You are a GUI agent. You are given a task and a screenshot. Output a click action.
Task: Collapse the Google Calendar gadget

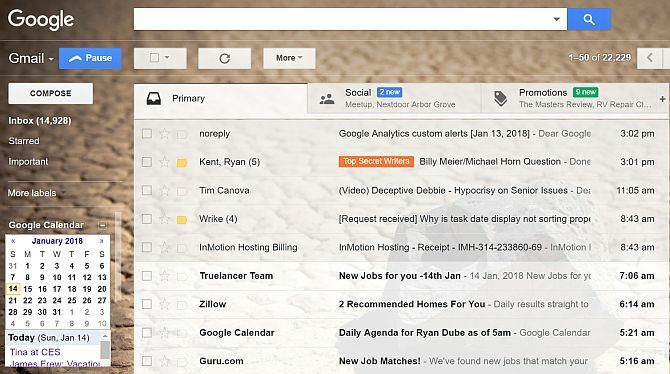(102, 225)
